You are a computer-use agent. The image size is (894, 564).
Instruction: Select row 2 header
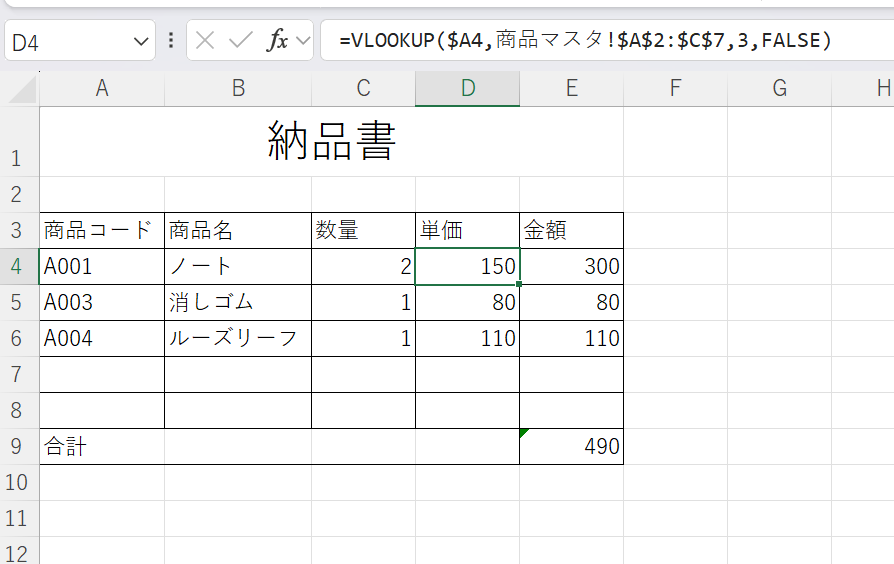click(17, 194)
